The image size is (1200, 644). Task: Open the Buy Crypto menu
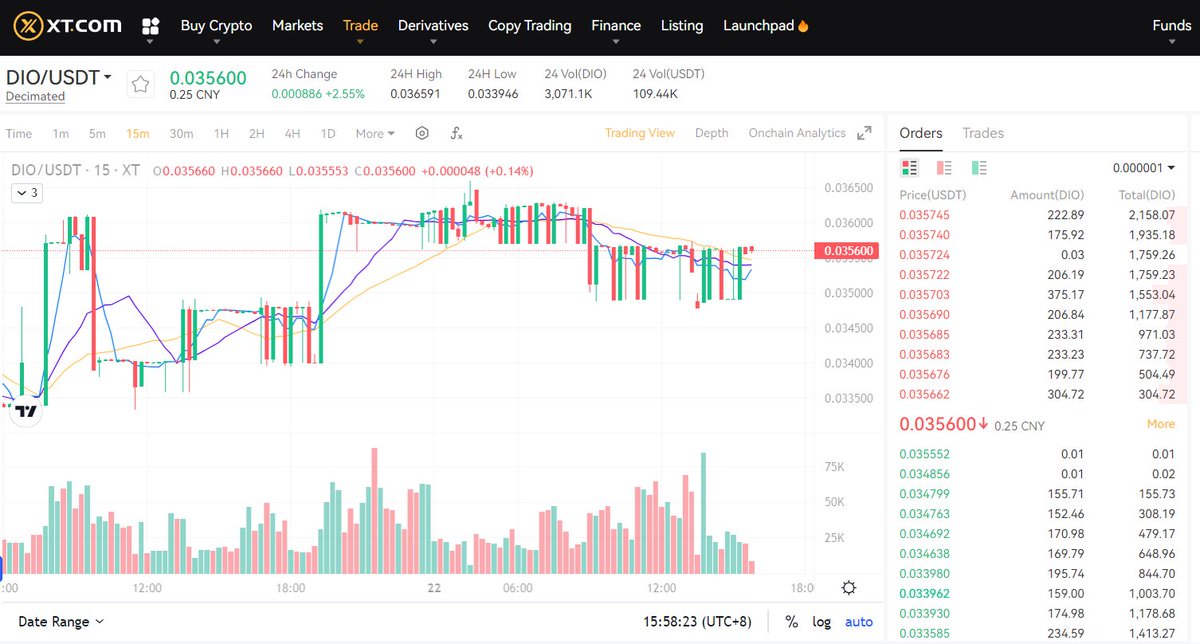pyautogui.click(x=216, y=26)
